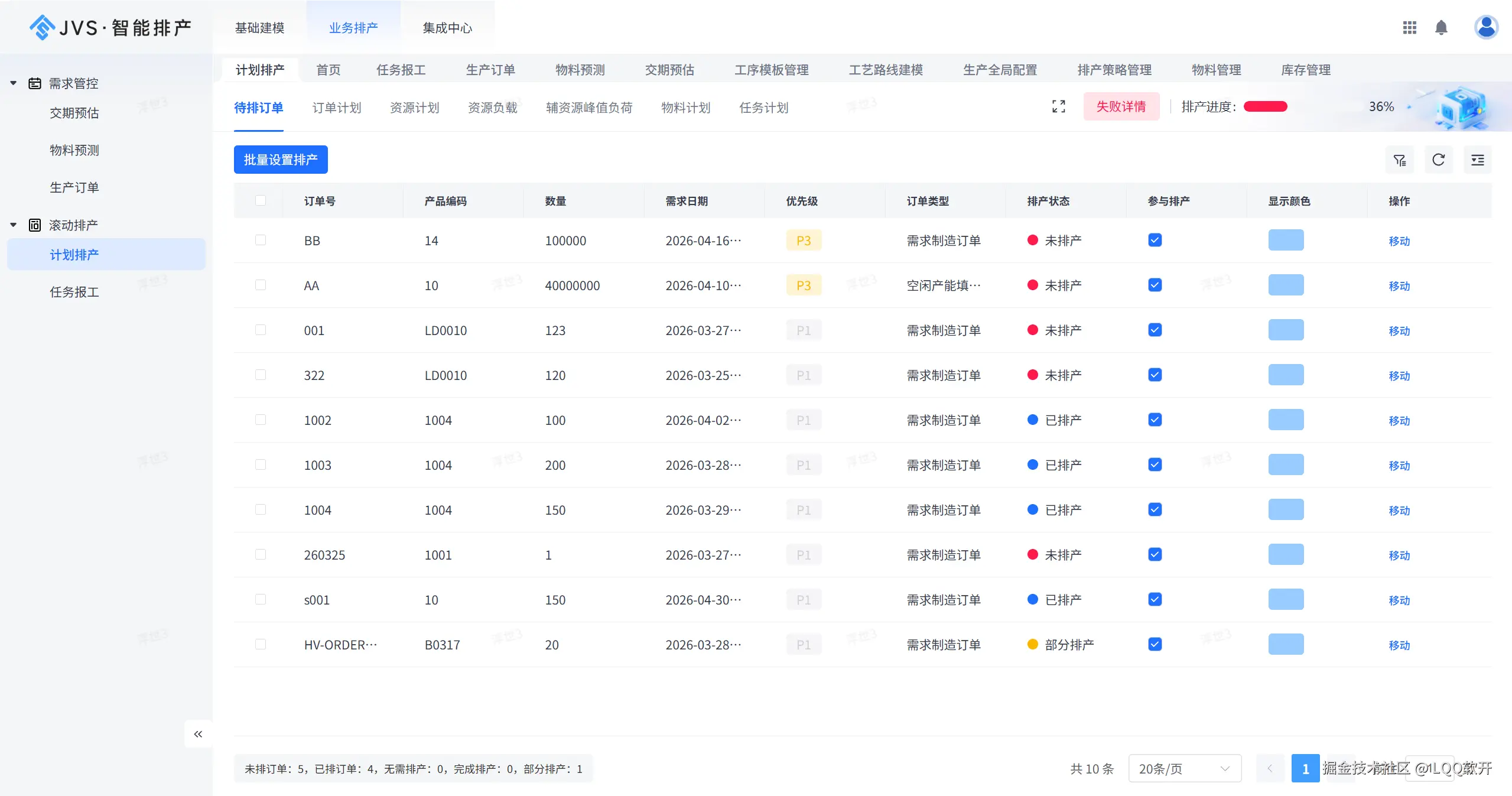
Task: Click the refresh table icon
Action: pos(1438,160)
